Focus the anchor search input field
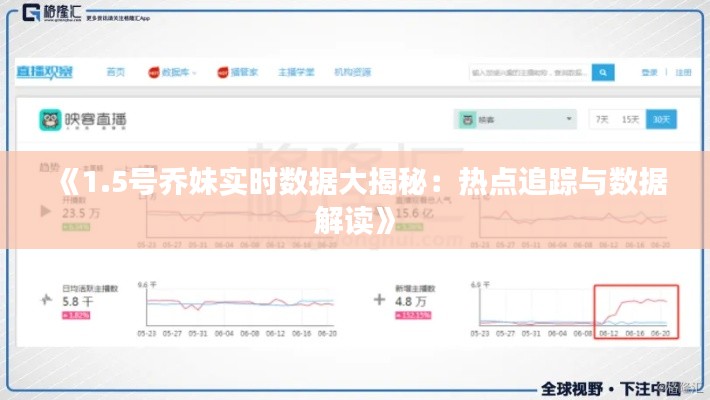Image resolution: width=710 pixels, height=400 pixels. click(530, 72)
